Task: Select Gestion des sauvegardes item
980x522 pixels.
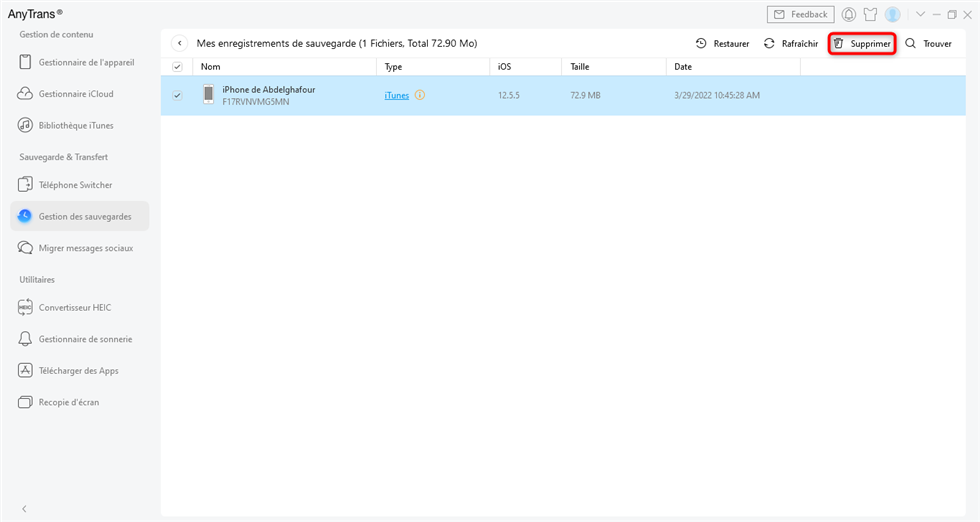Action: 79,216
